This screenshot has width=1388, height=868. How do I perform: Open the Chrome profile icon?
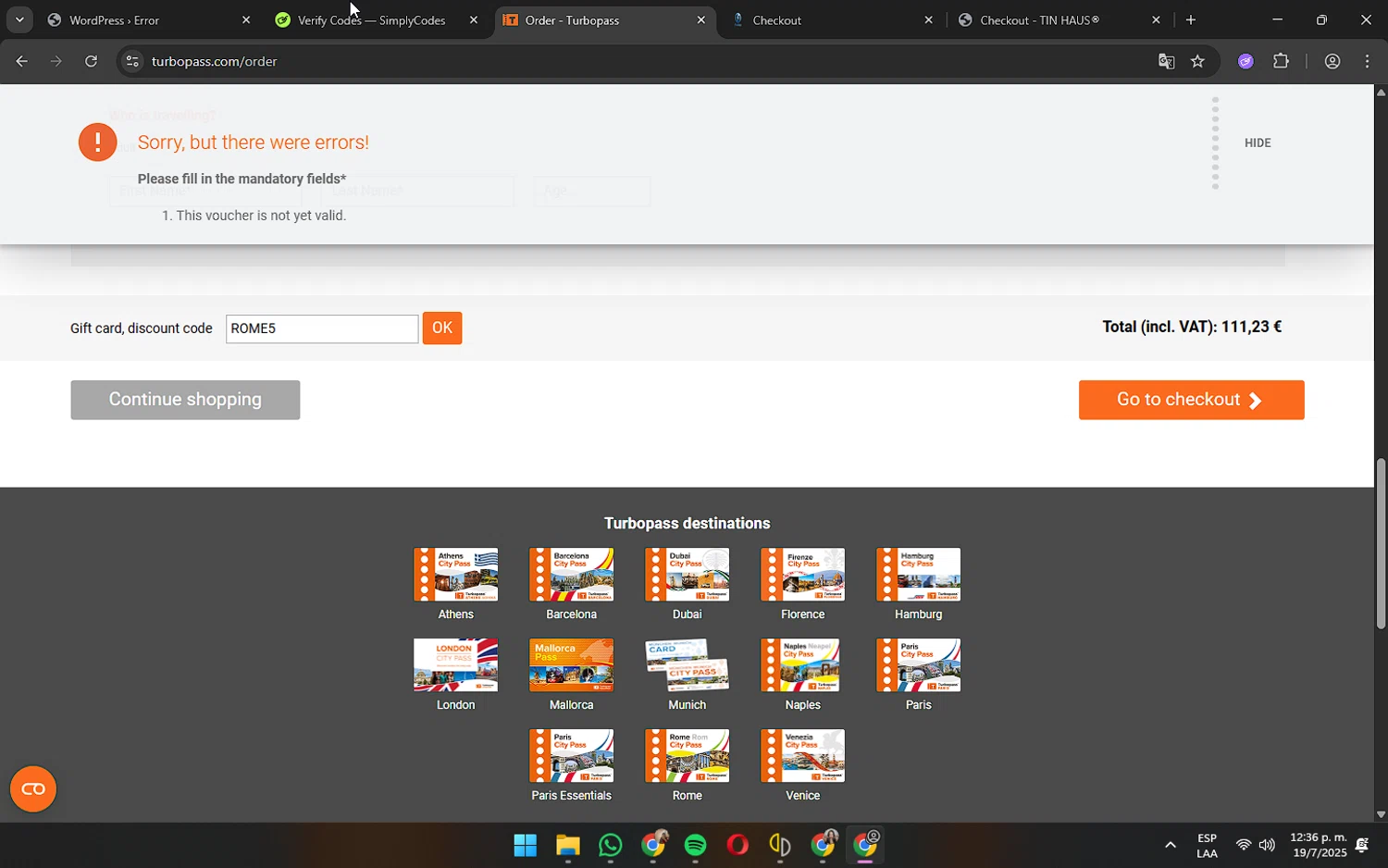pos(1332,61)
